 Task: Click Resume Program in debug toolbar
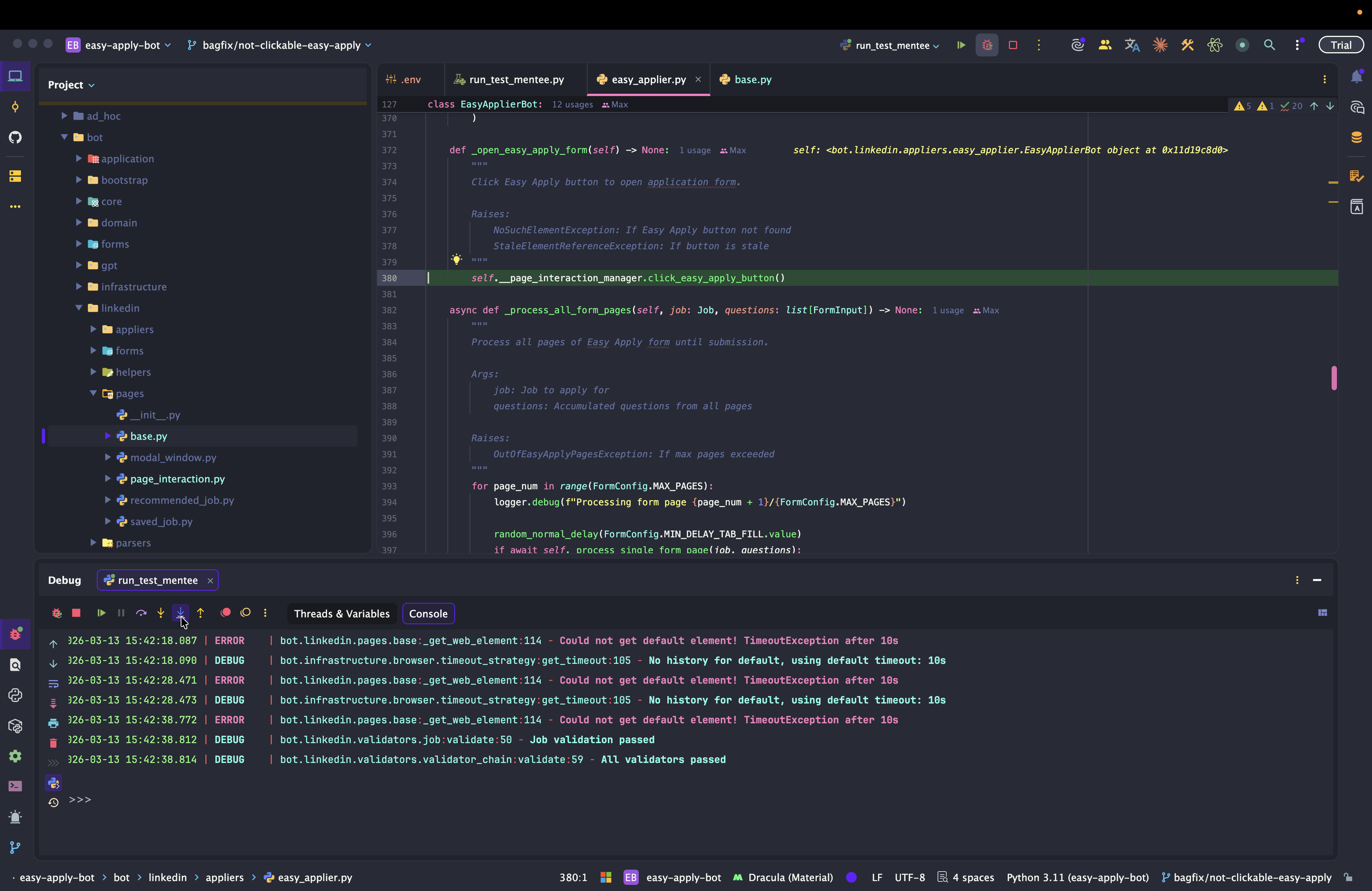pos(101,613)
